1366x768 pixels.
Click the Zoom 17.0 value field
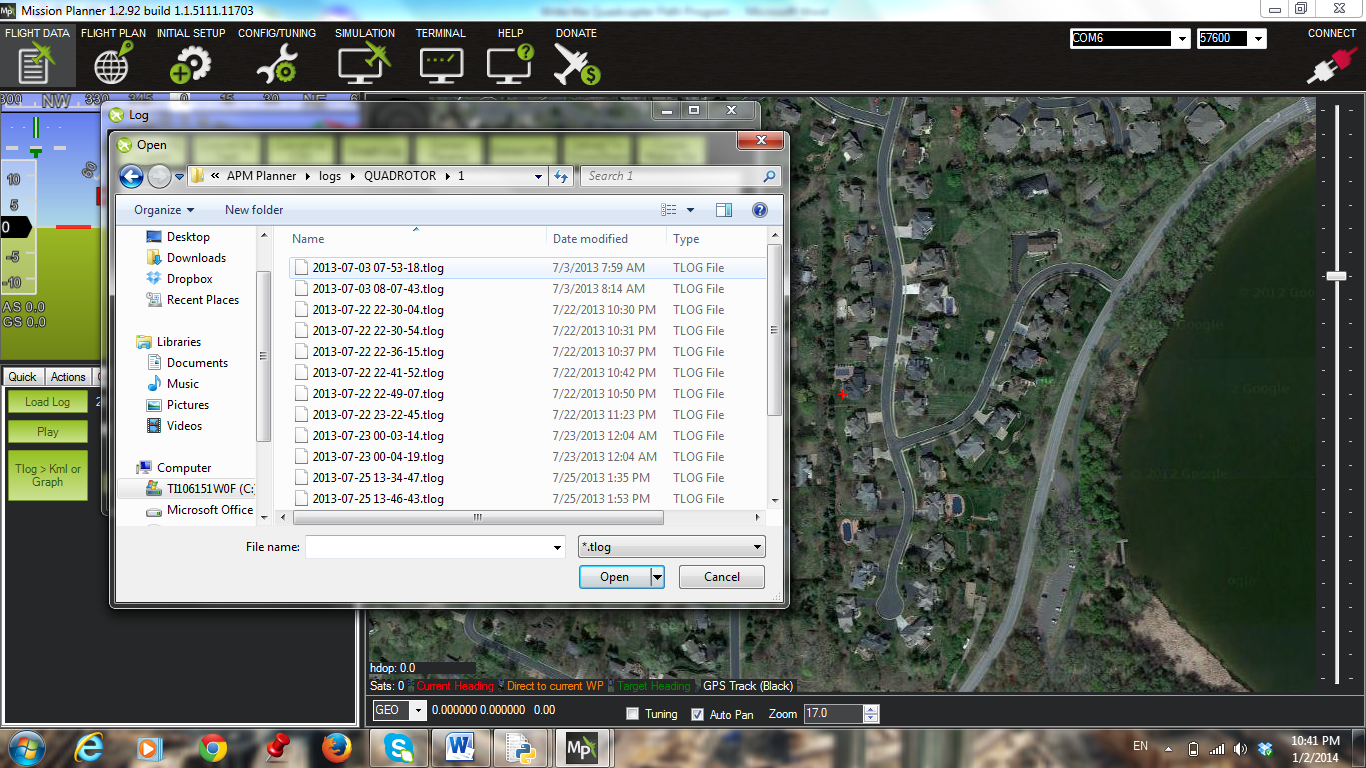coord(832,713)
